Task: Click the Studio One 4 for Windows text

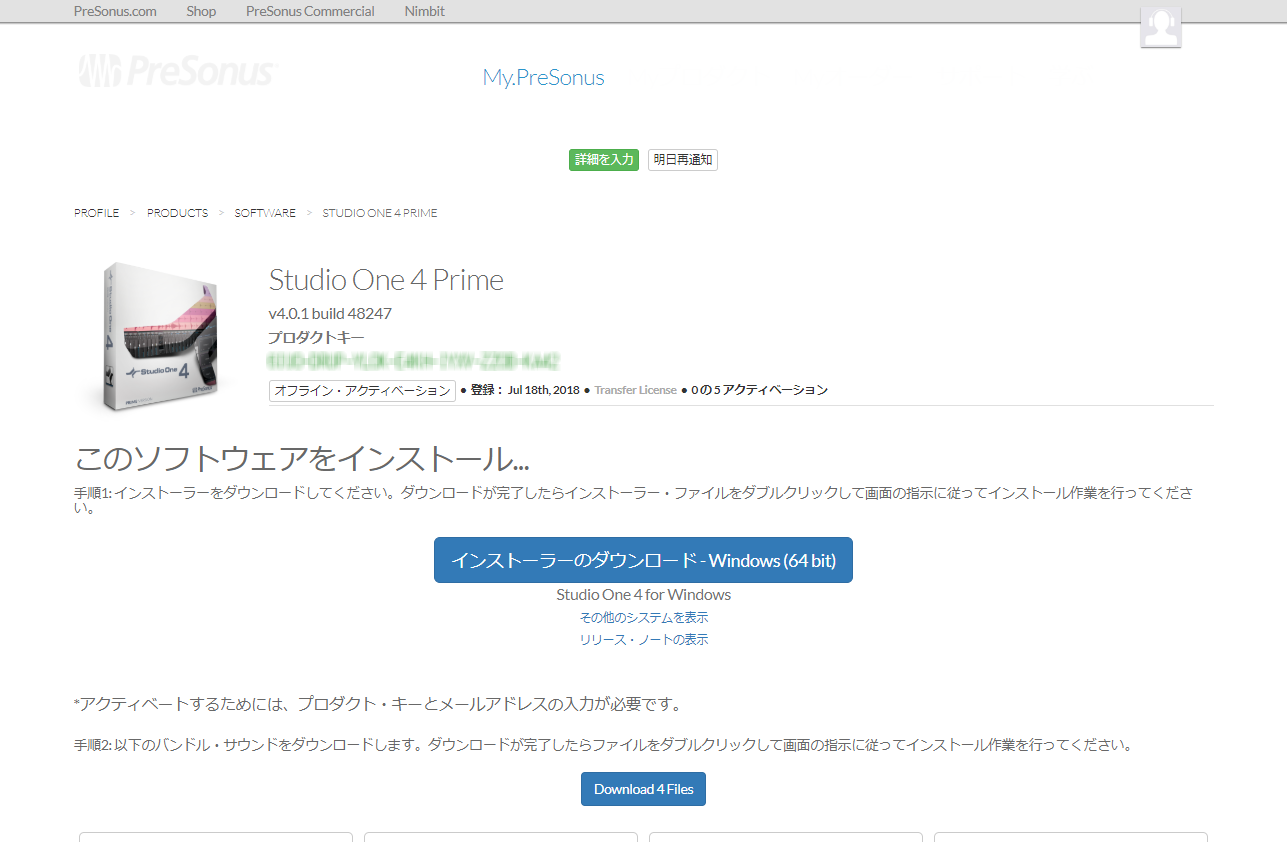Action: pyautogui.click(x=644, y=594)
